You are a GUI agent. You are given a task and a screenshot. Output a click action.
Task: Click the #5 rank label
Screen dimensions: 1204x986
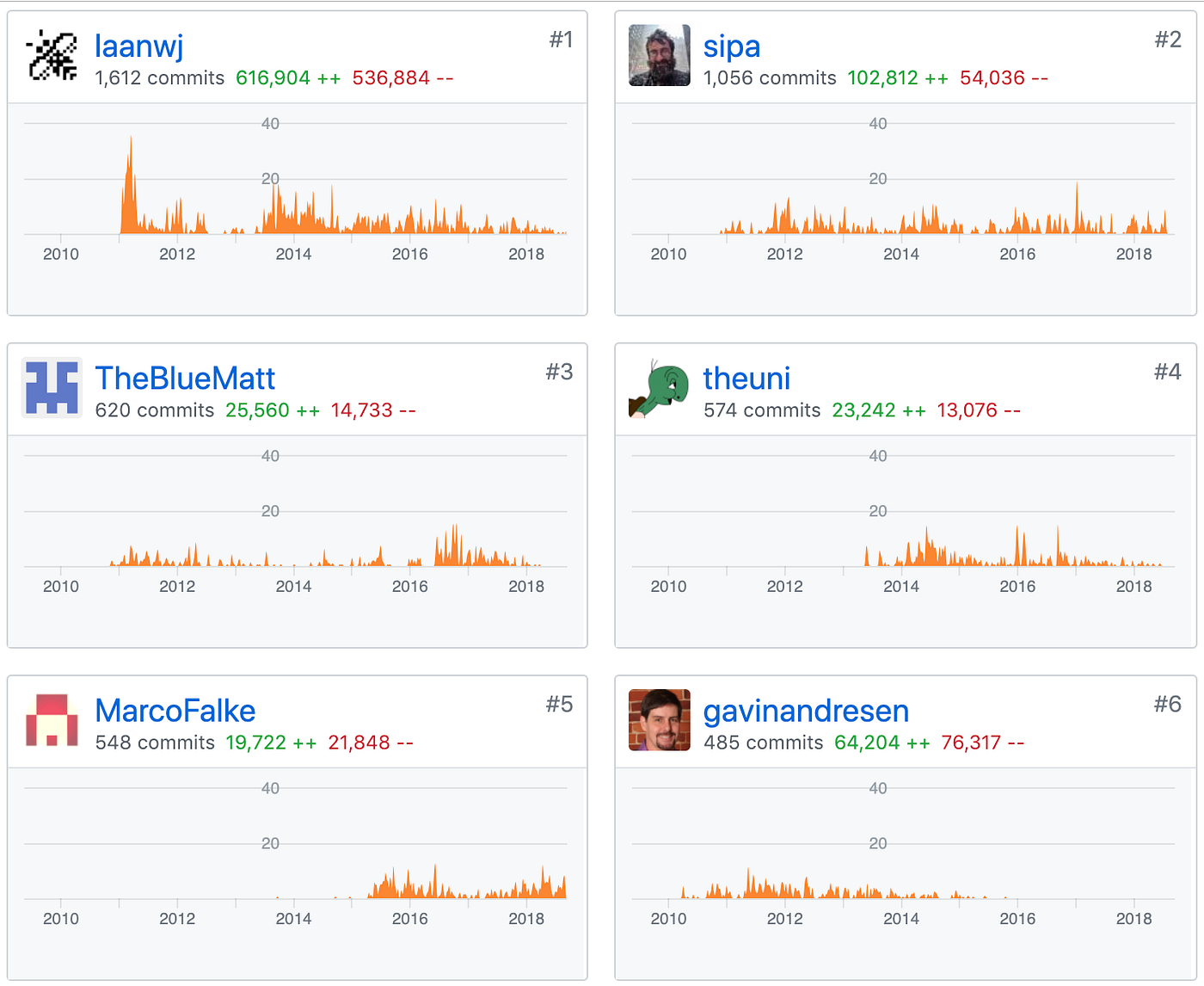559,704
